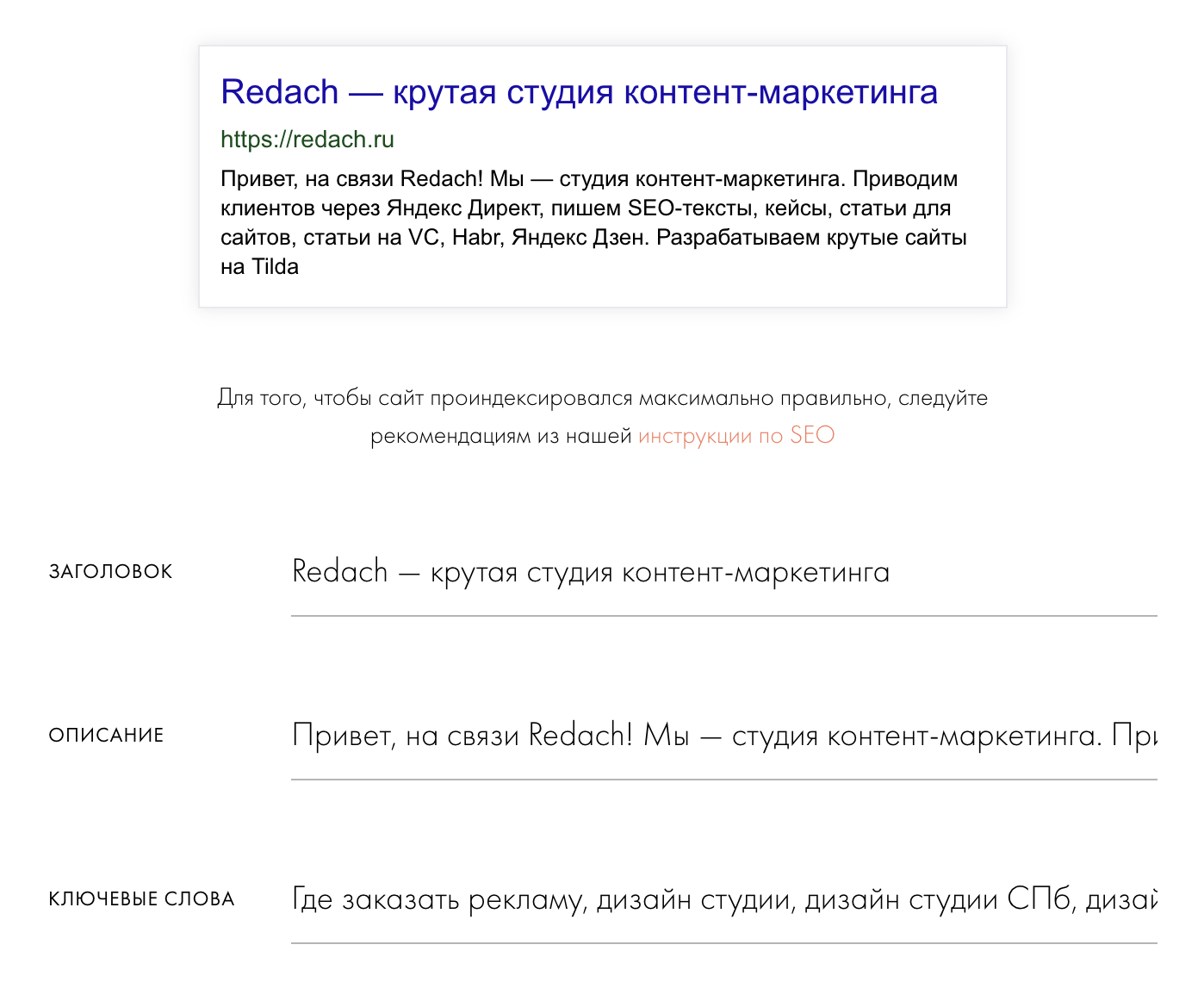Edit the Описание description input field

(x=723, y=736)
